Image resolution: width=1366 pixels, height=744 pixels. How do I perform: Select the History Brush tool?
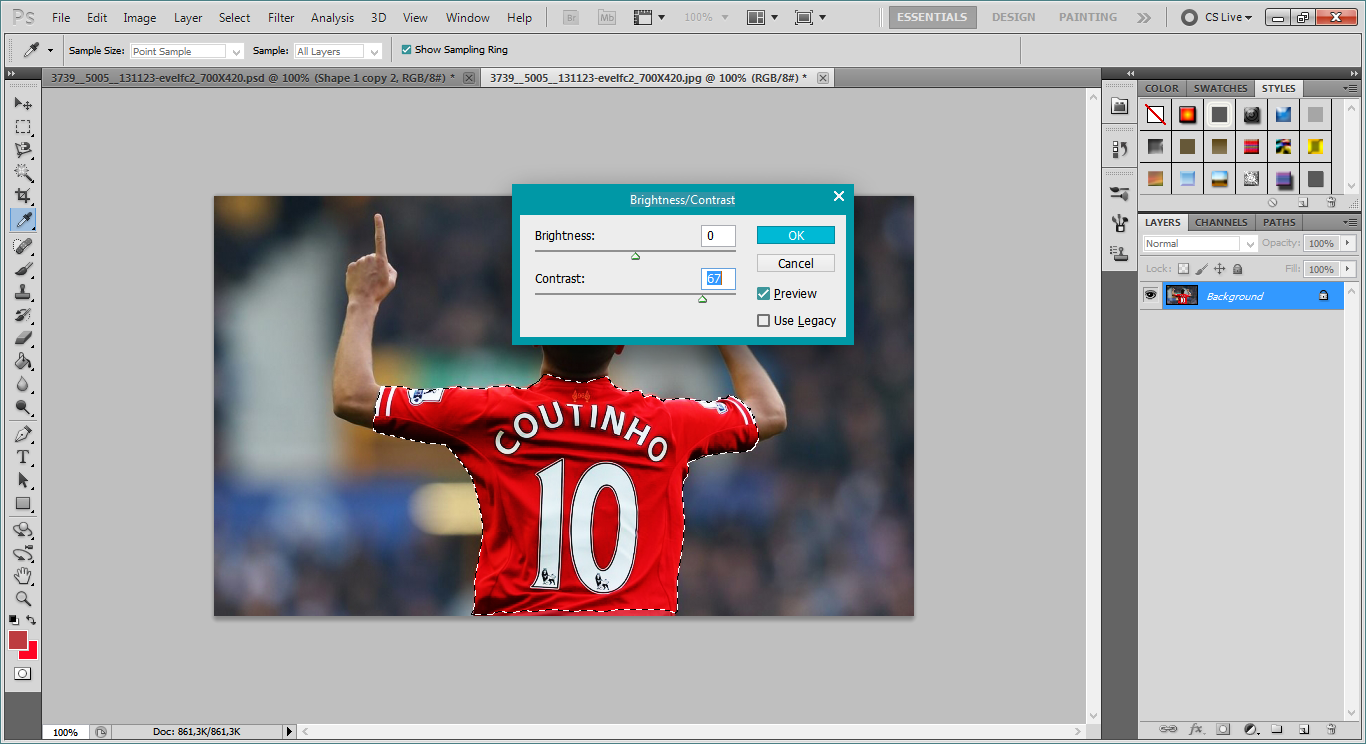[23, 315]
